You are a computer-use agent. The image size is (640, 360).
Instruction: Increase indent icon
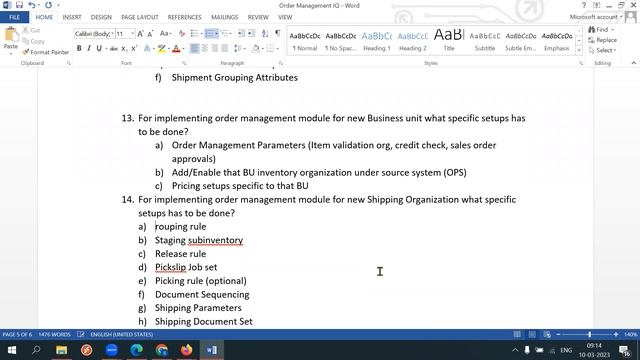pyautogui.click(x=251, y=33)
